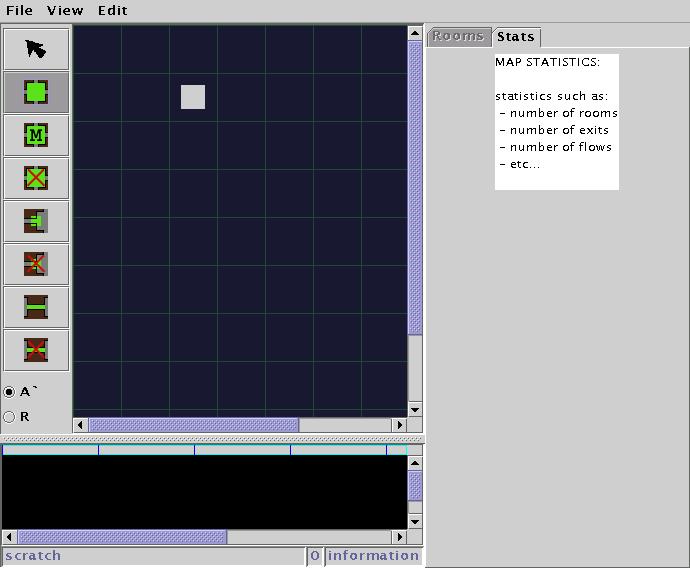
Task: Click the white room square on the map
Action: [x=193, y=97]
